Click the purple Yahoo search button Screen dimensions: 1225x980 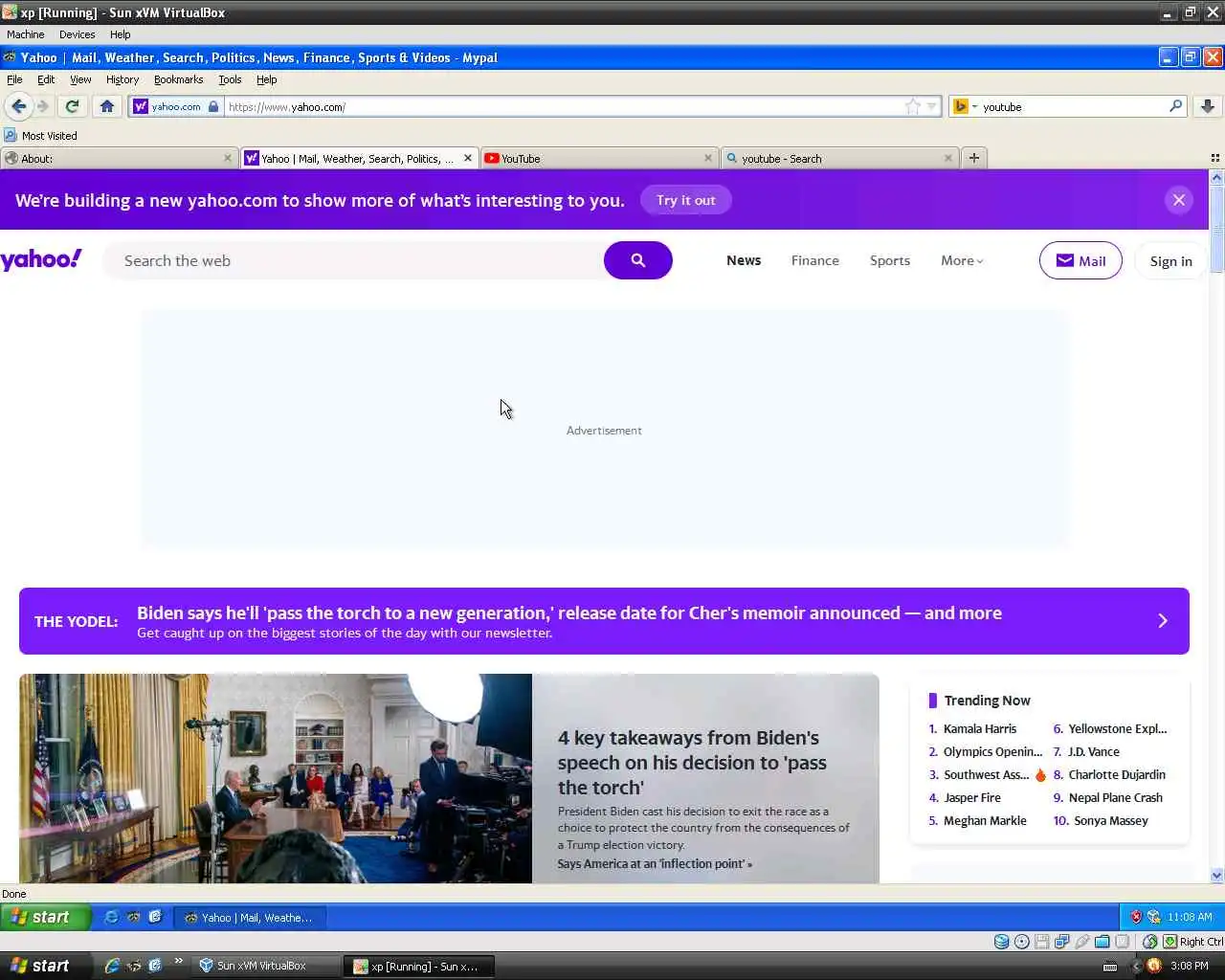(638, 260)
